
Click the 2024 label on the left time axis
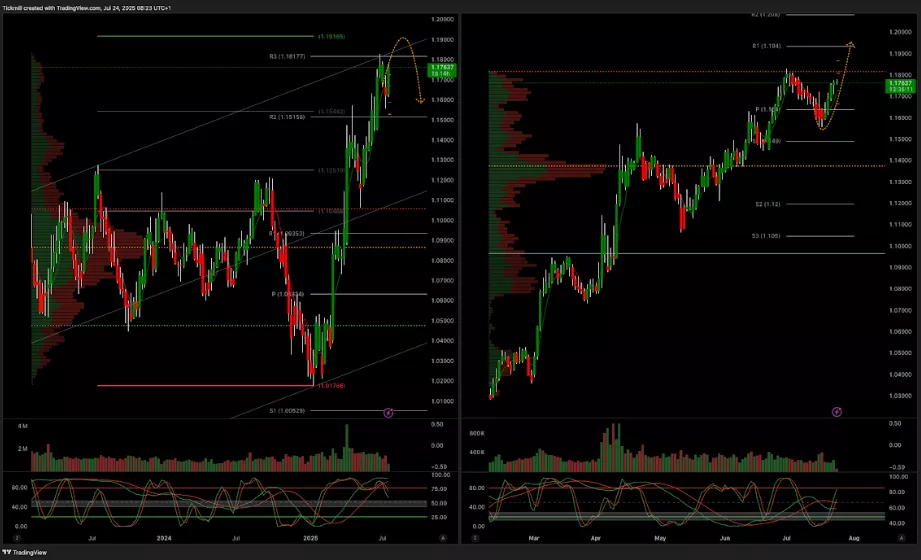pos(164,537)
